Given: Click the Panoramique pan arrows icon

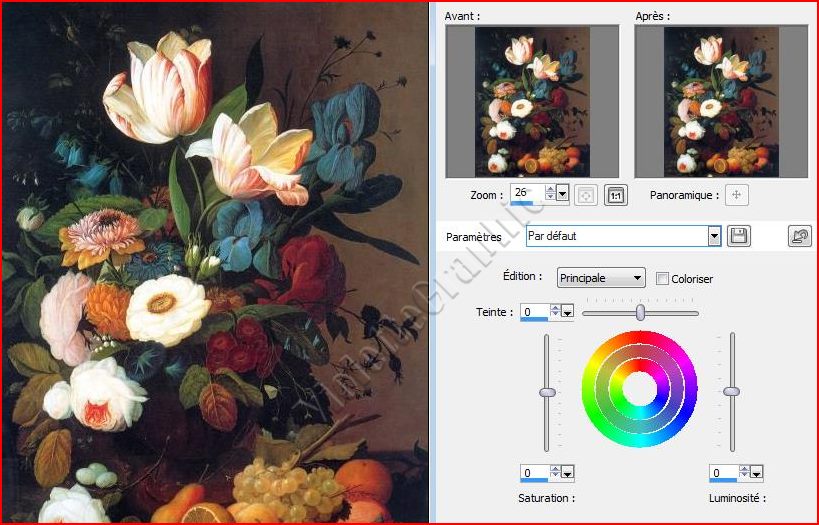Looking at the screenshot, I should pos(736,195).
